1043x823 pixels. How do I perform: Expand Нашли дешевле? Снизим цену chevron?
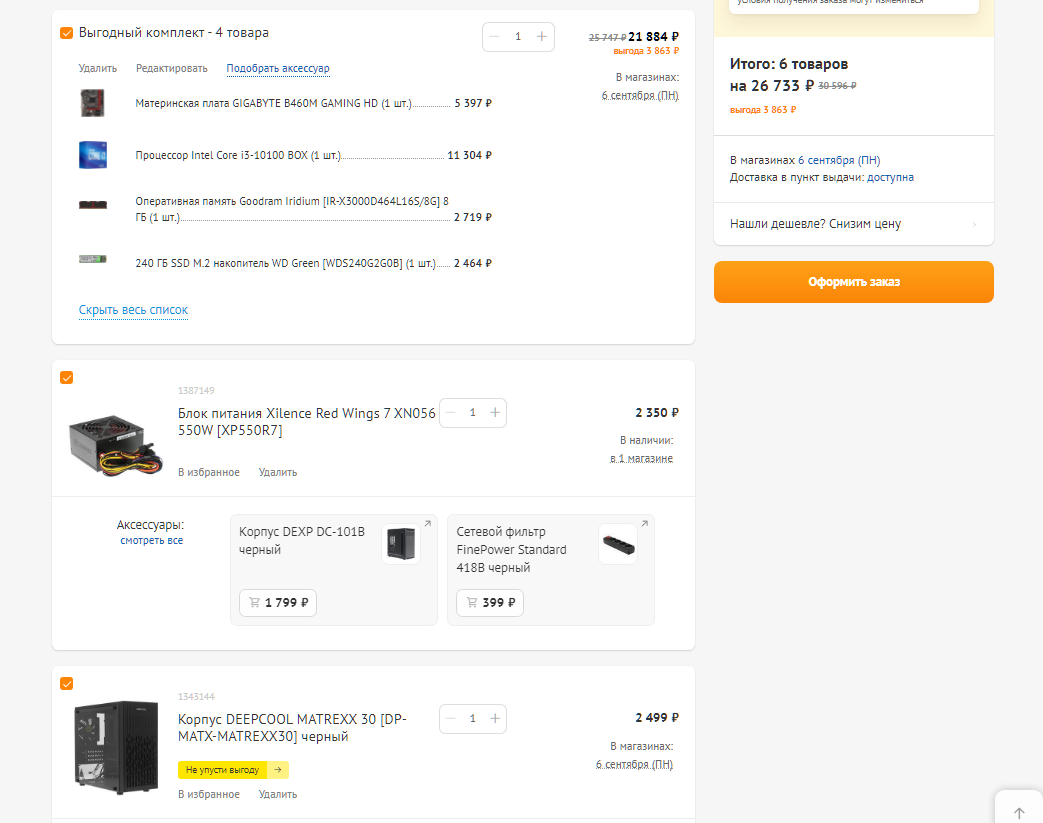(x=974, y=224)
